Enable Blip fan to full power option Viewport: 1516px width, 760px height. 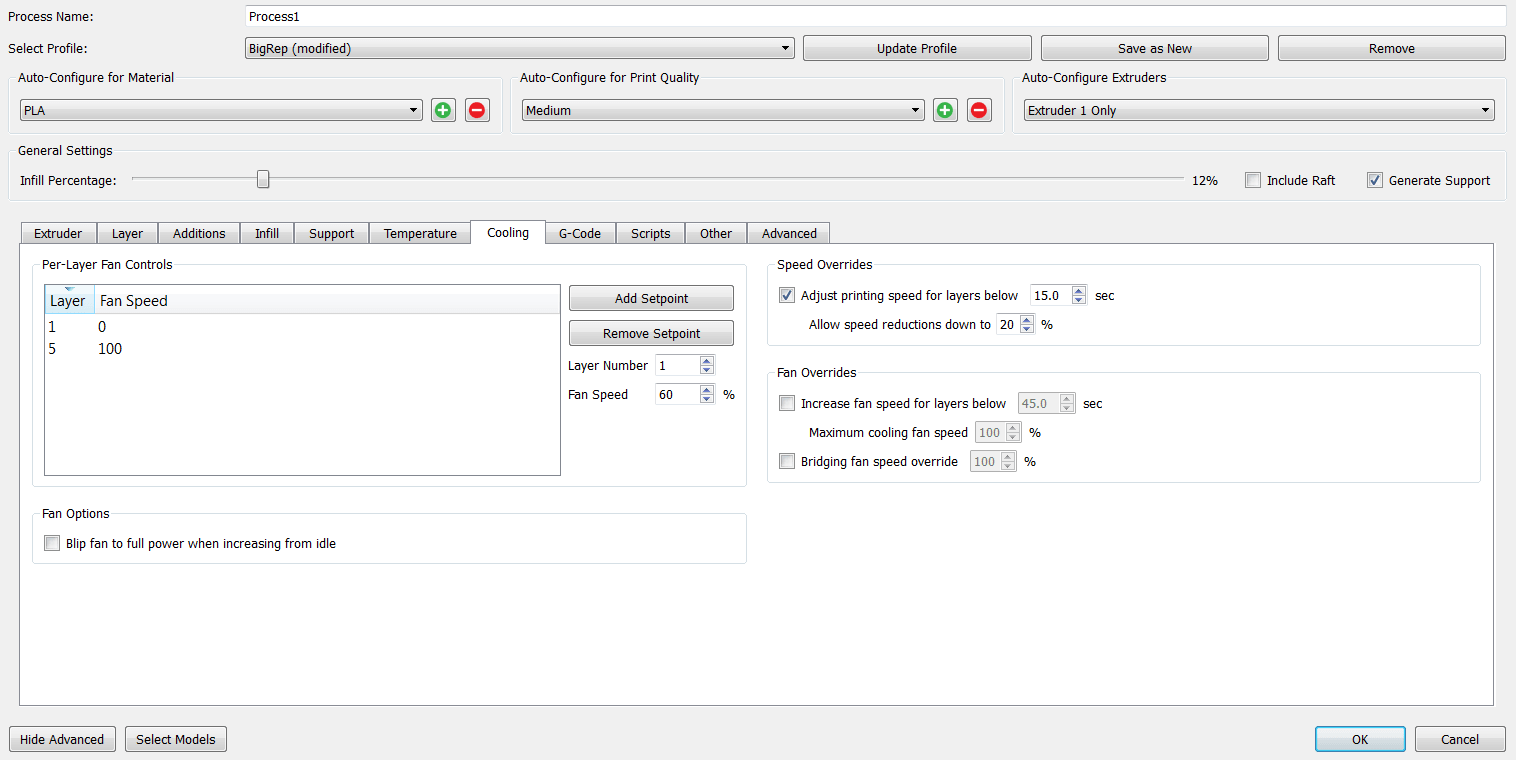(52, 544)
